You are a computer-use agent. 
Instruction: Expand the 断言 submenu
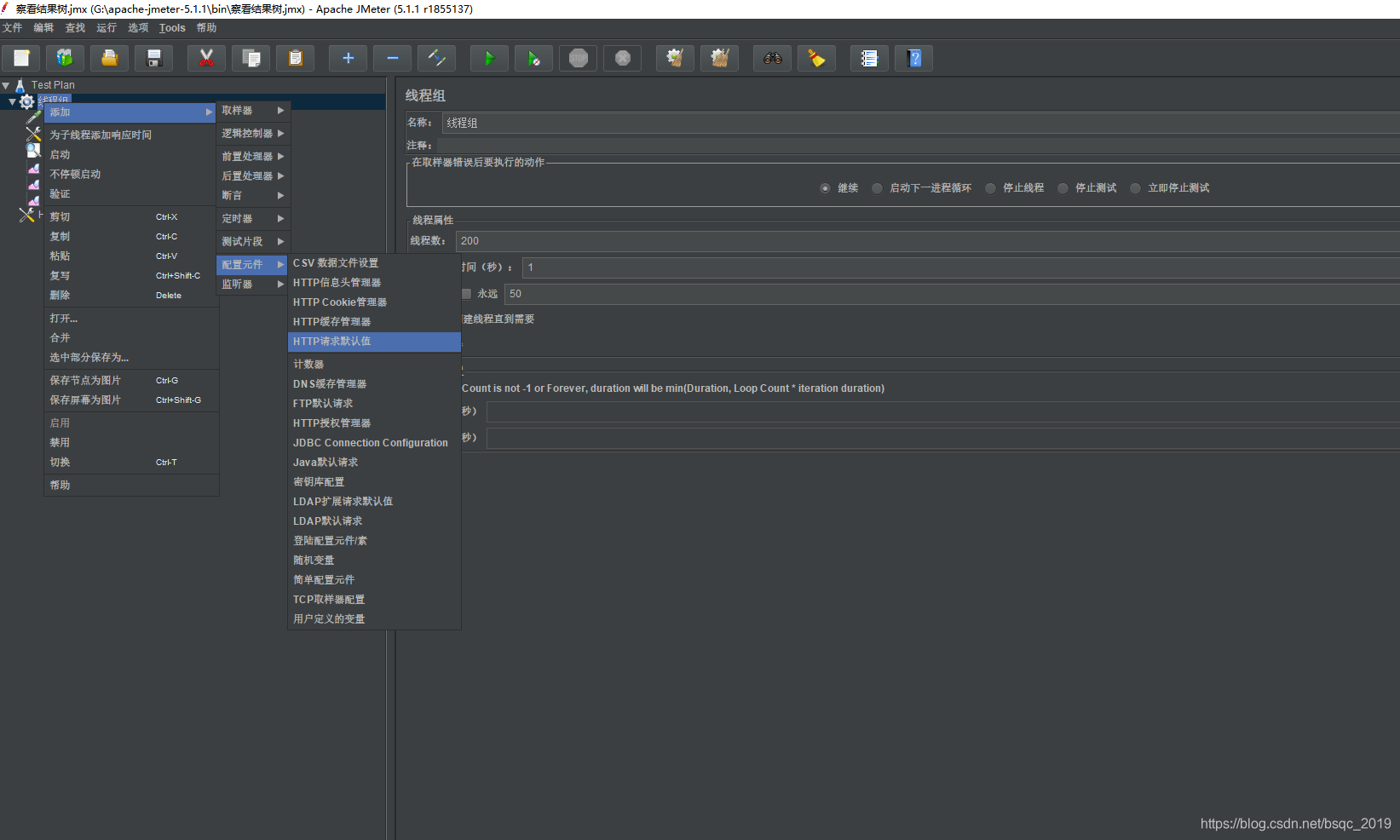coord(253,196)
